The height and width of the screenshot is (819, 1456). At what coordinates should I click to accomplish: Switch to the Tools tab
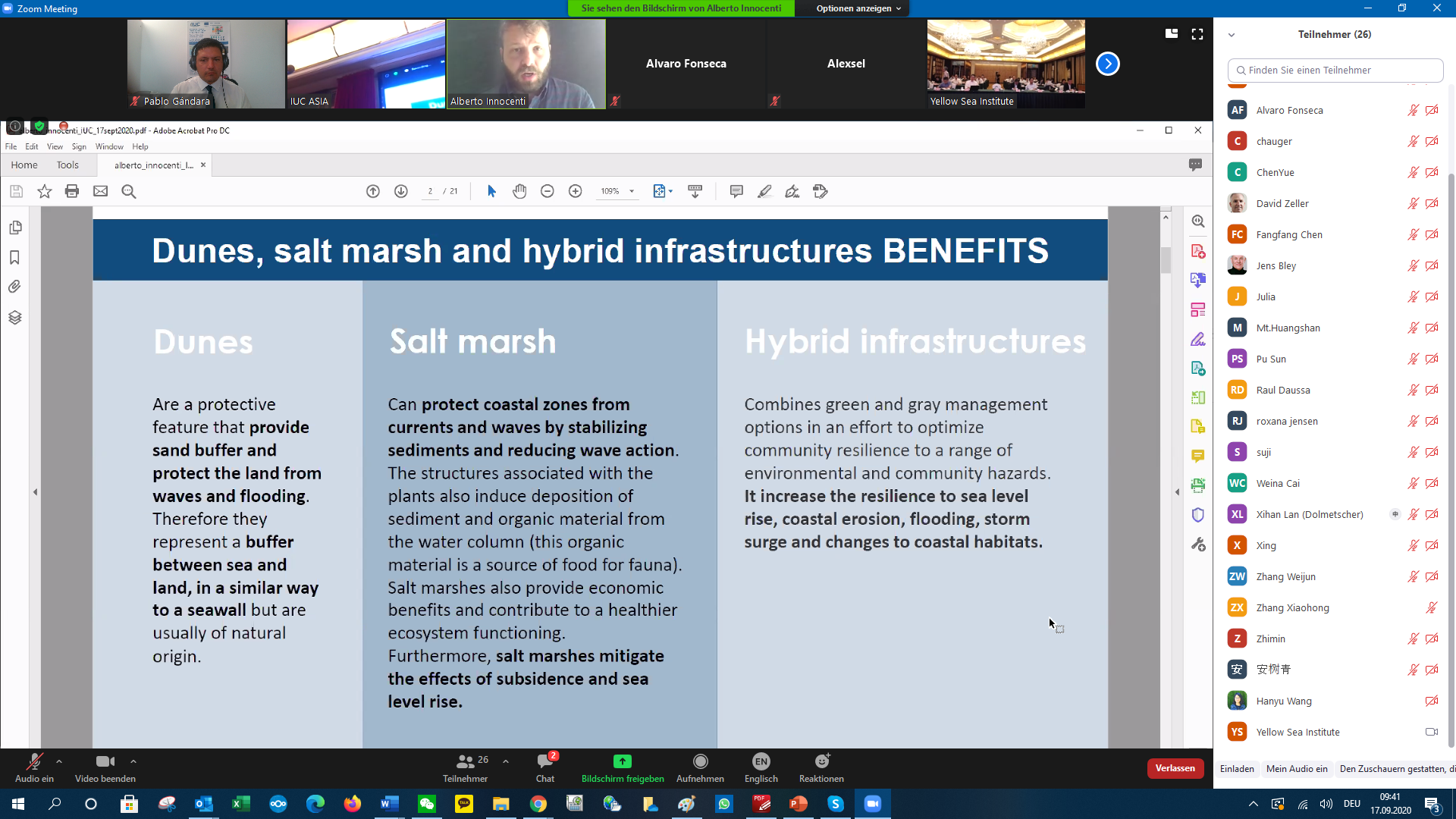point(67,165)
